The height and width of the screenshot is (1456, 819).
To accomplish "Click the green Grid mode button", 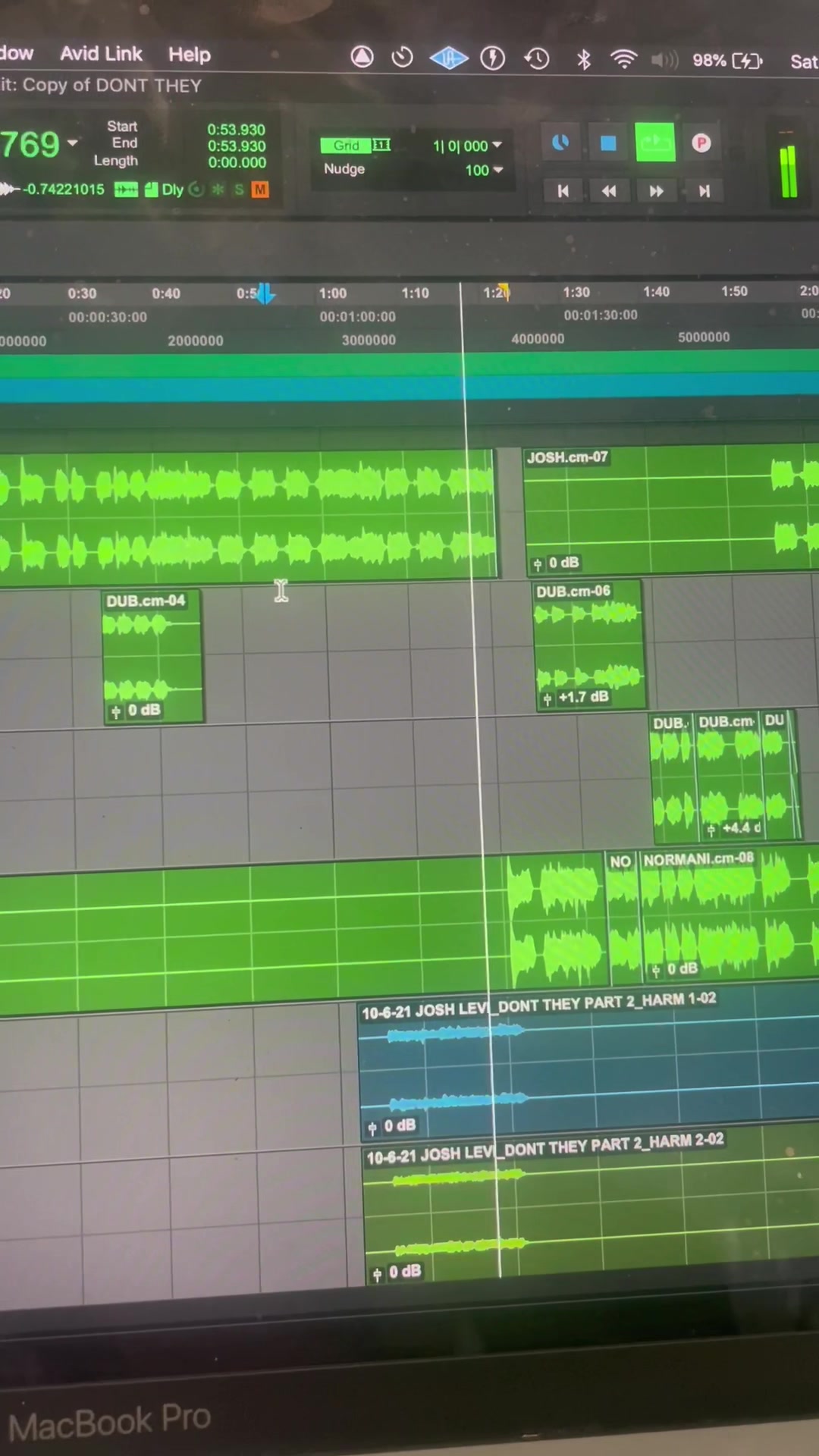I will (x=347, y=145).
